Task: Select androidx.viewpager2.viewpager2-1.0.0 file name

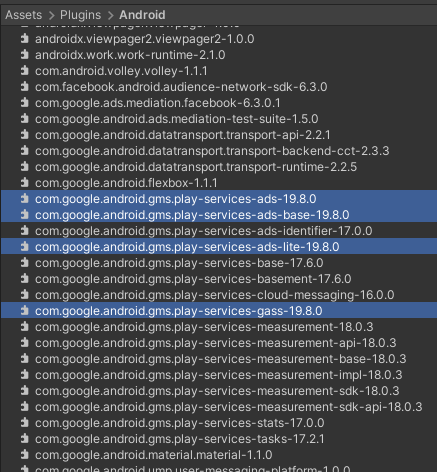Action: tap(145, 39)
